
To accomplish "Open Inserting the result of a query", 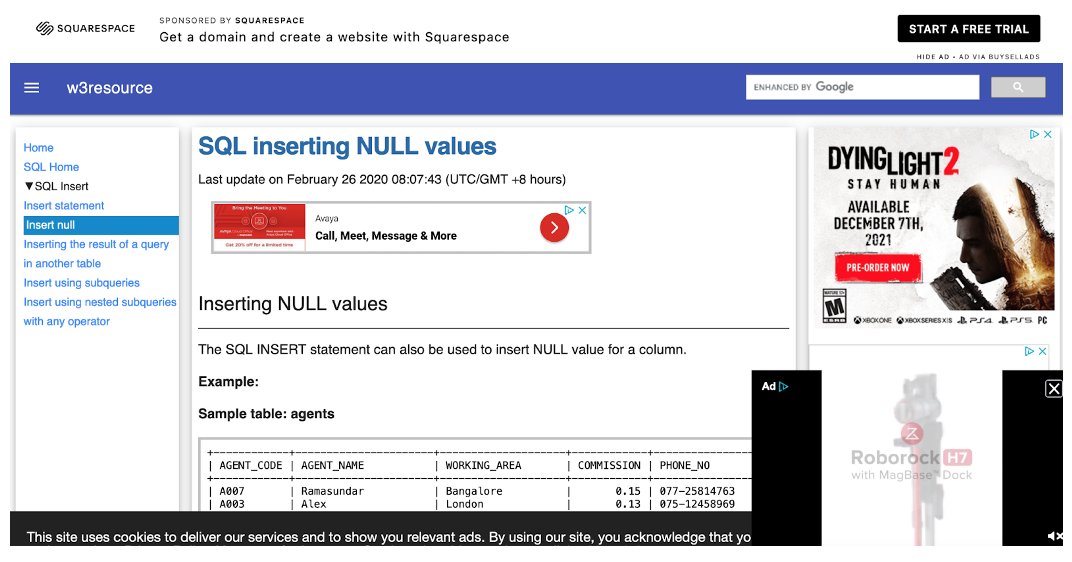I will [96, 254].
